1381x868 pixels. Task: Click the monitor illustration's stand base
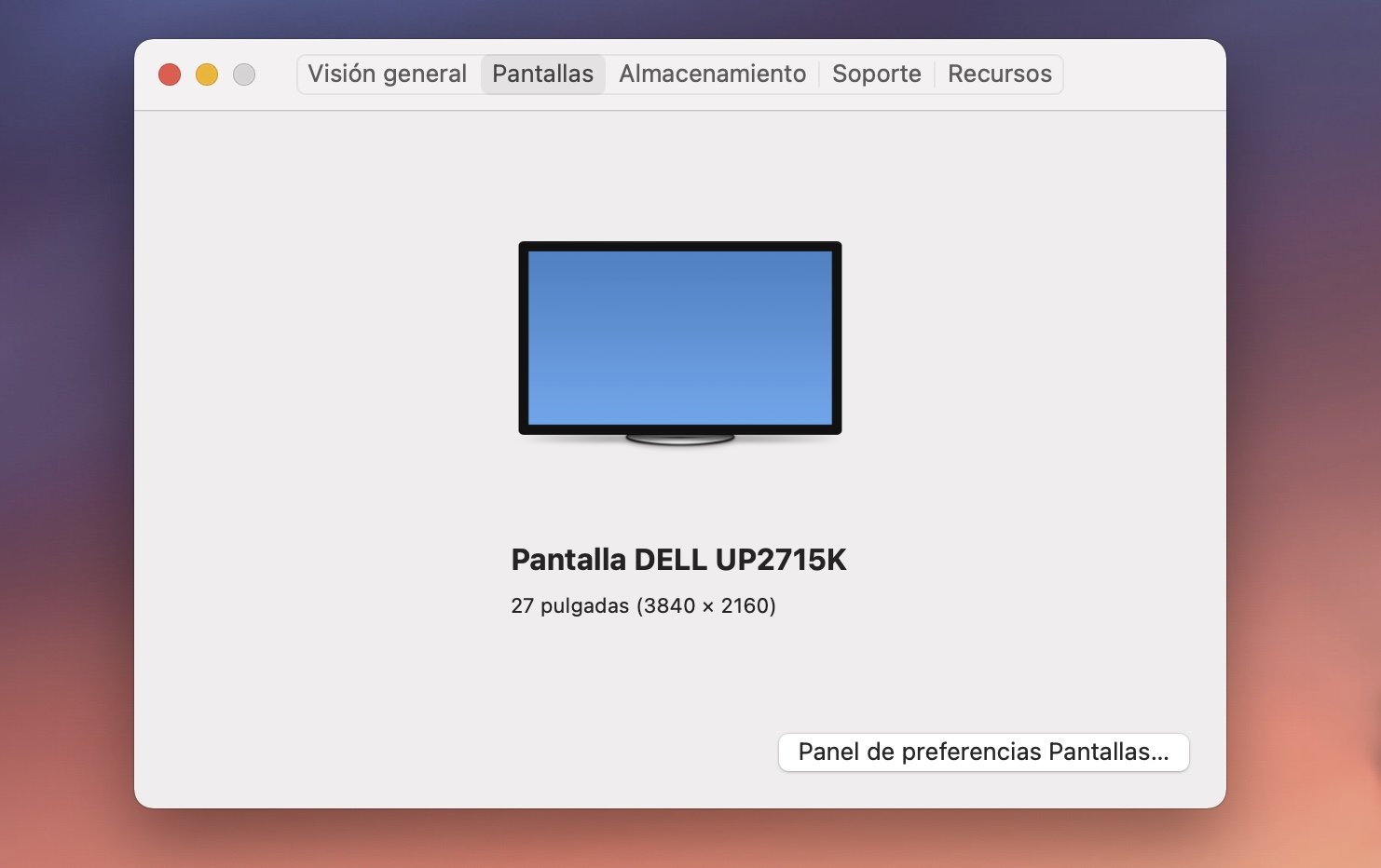tap(679, 439)
